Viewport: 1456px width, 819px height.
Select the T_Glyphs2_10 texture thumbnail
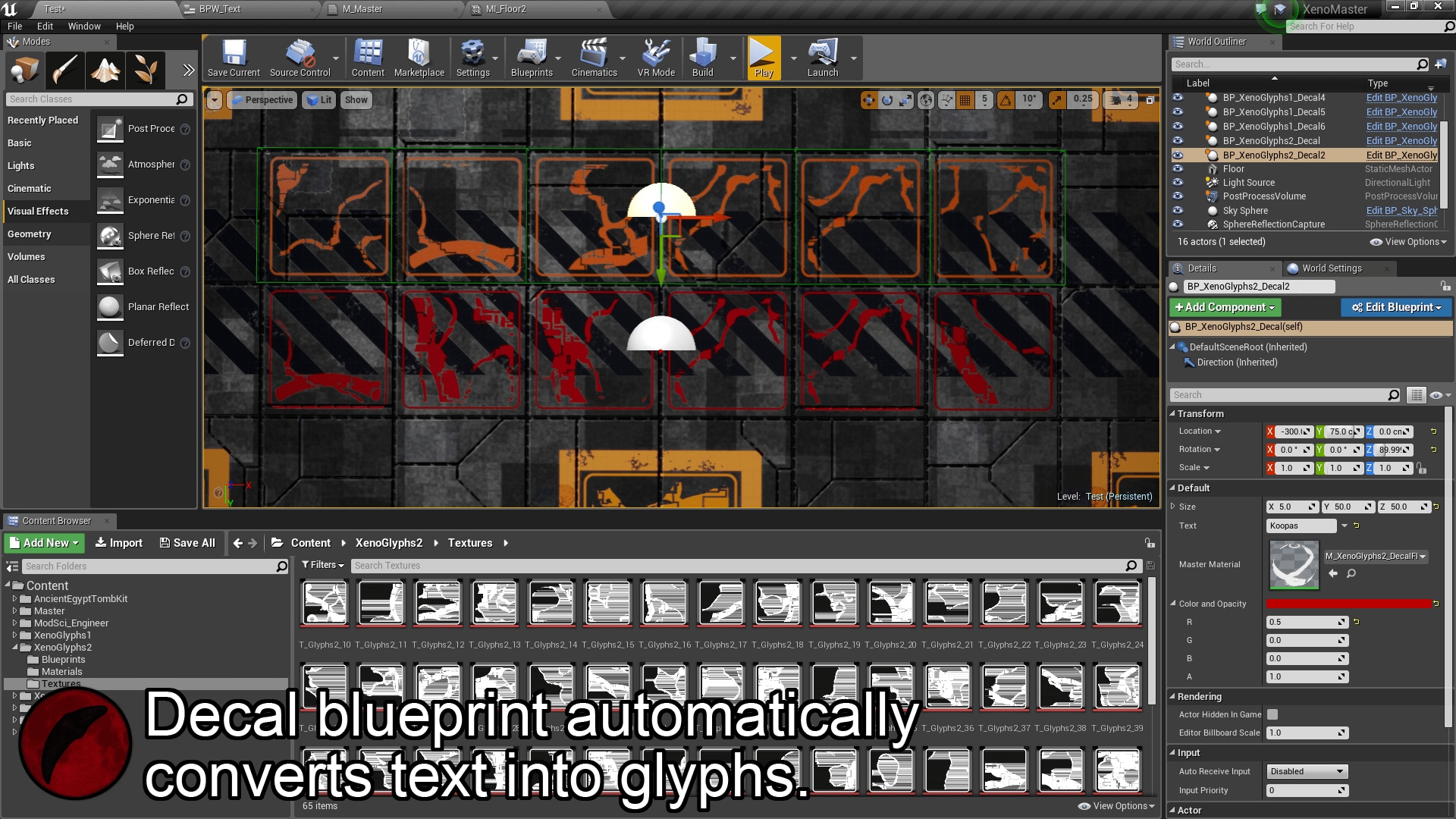click(x=324, y=603)
